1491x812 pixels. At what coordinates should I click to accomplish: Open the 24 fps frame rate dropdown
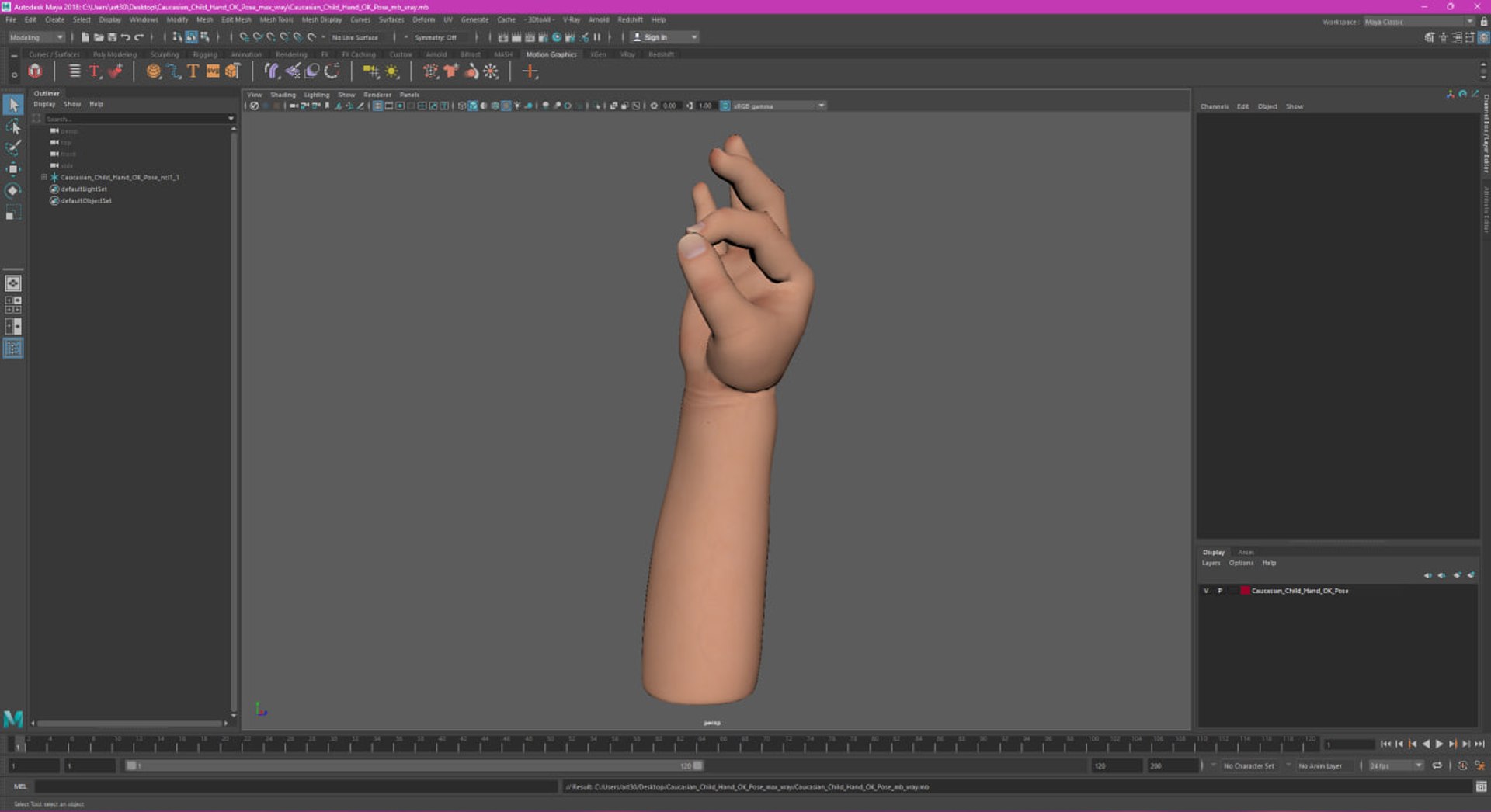pyautogui.click(x=1395, y=765)
